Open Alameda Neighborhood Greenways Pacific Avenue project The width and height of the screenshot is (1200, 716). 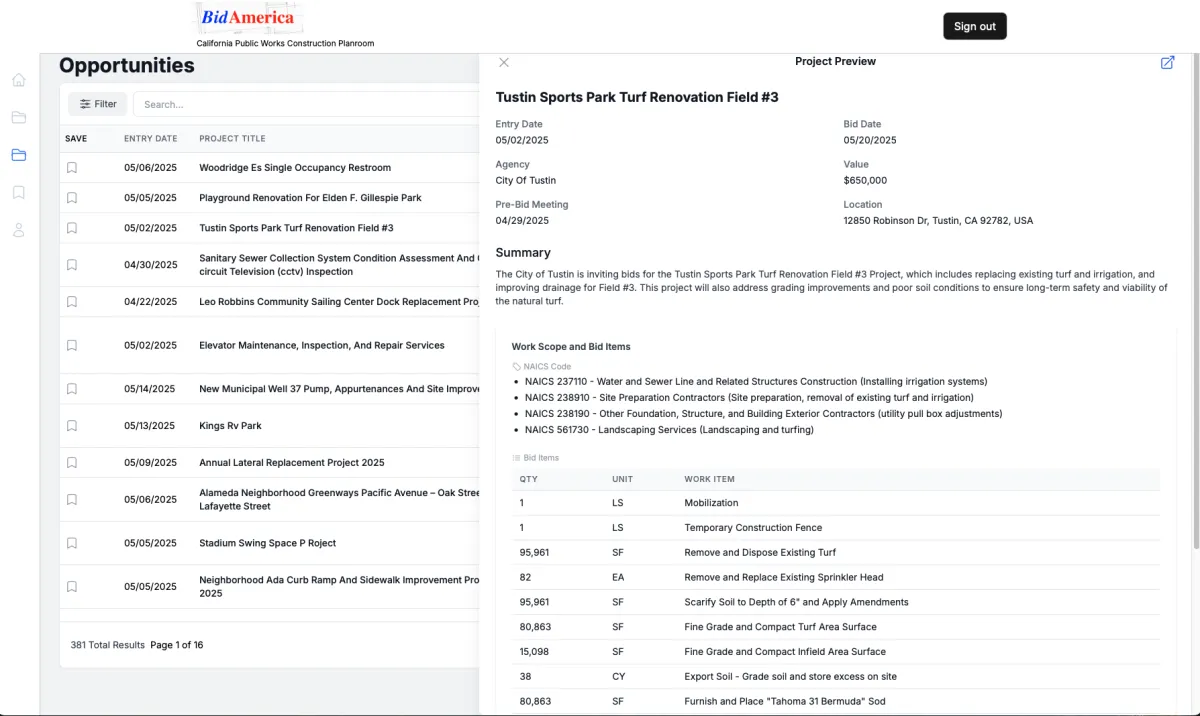point(339,500)
